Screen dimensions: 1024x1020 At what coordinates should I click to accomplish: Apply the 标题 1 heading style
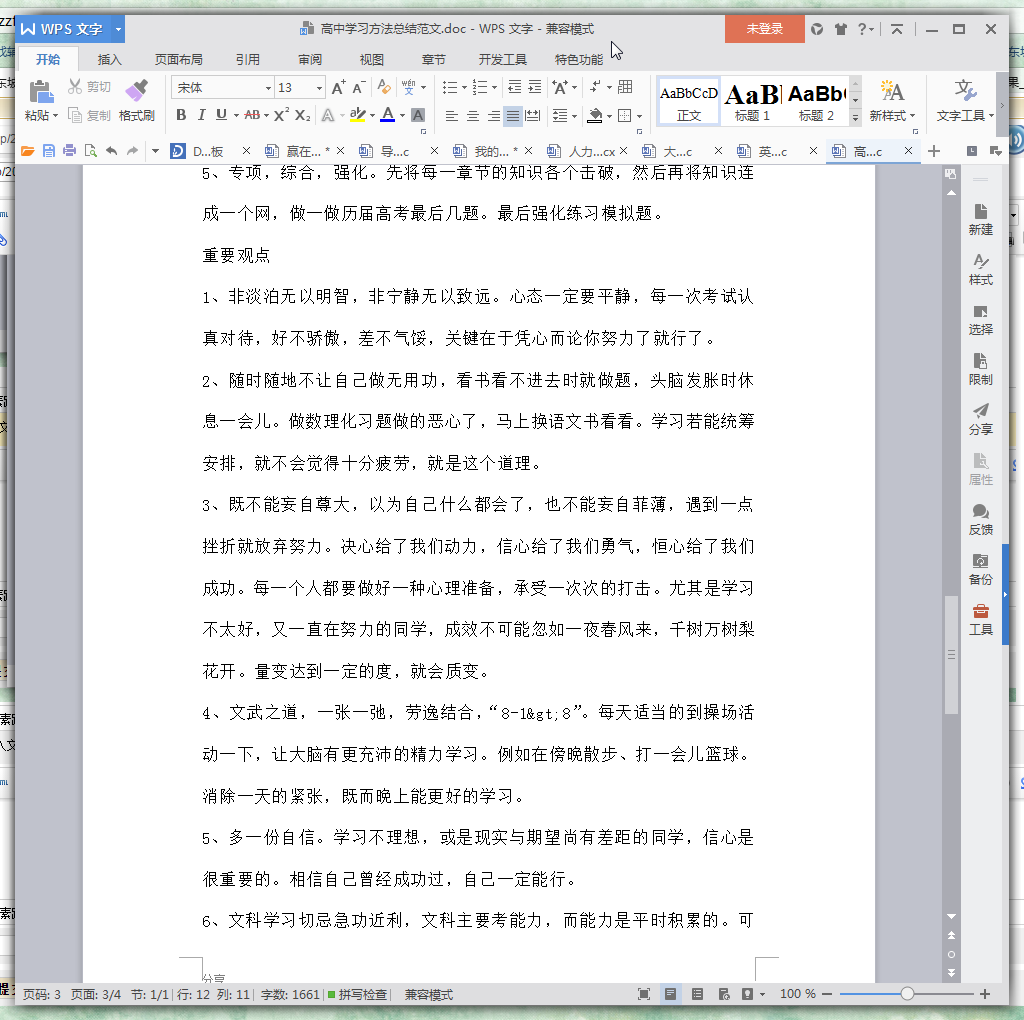[752, 101]
